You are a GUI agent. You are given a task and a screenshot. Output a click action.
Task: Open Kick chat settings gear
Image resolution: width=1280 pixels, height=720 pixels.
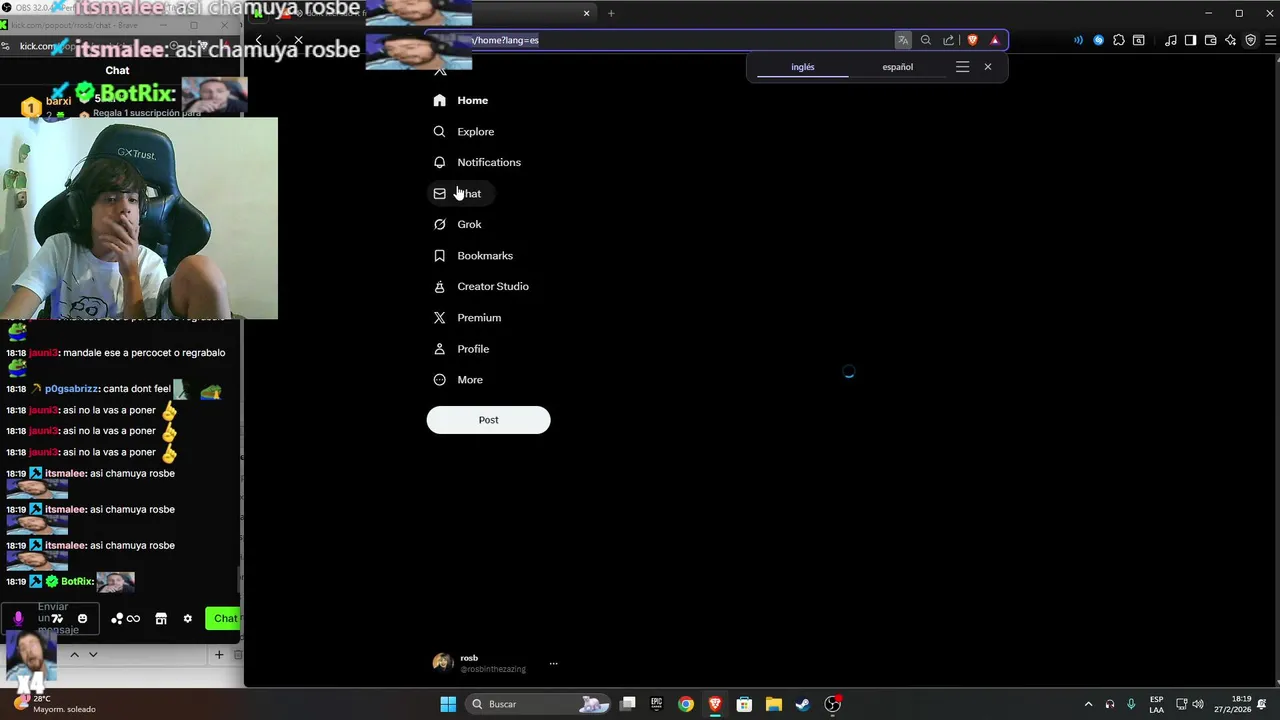coord(187,618)
